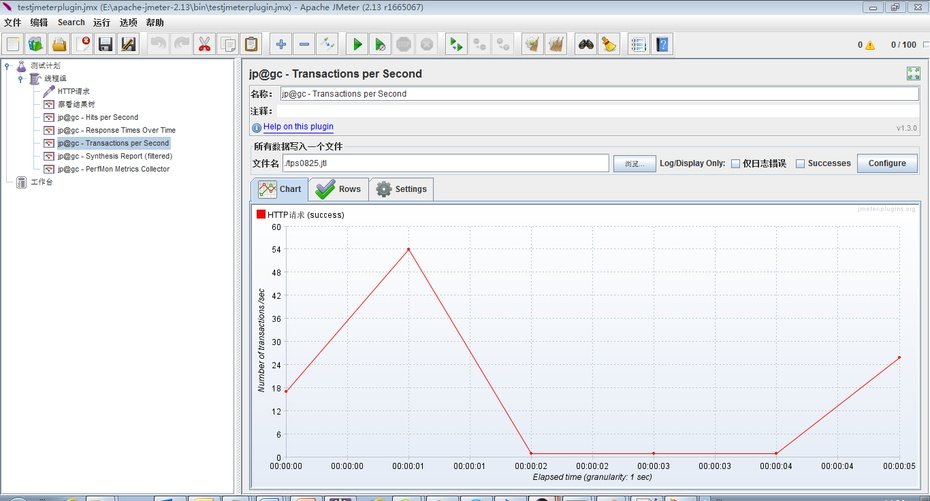The image size is (930, 501).
Task: Click the blue question mark Help icon
Action: click(x=662, y=44)
